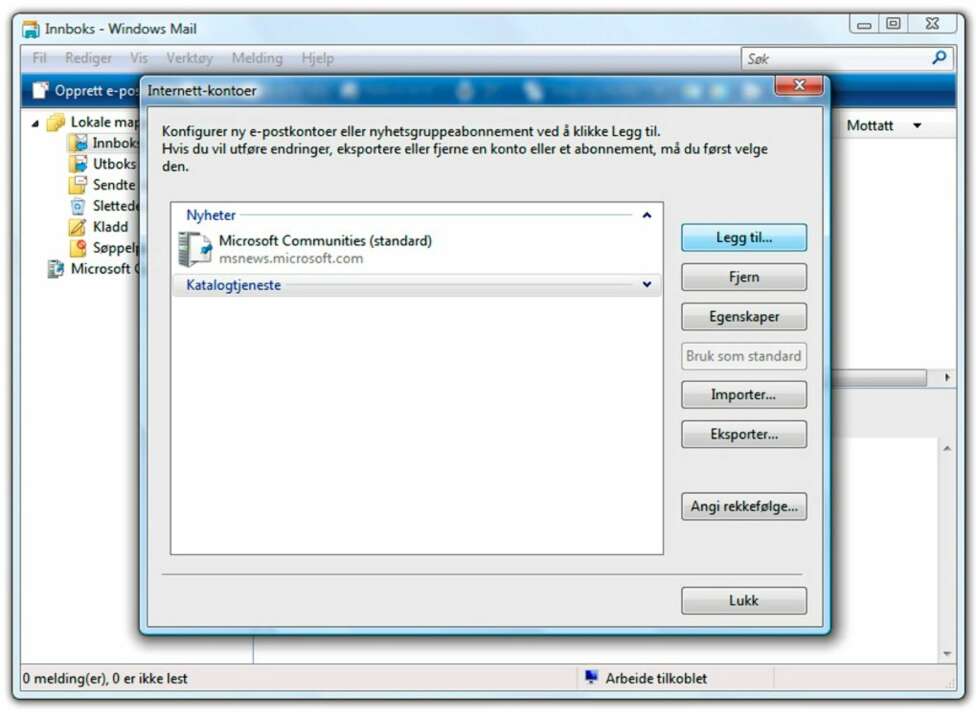Click the Lukk button
This screenshot has height=717, width=980.
click(x=744, y=600)
